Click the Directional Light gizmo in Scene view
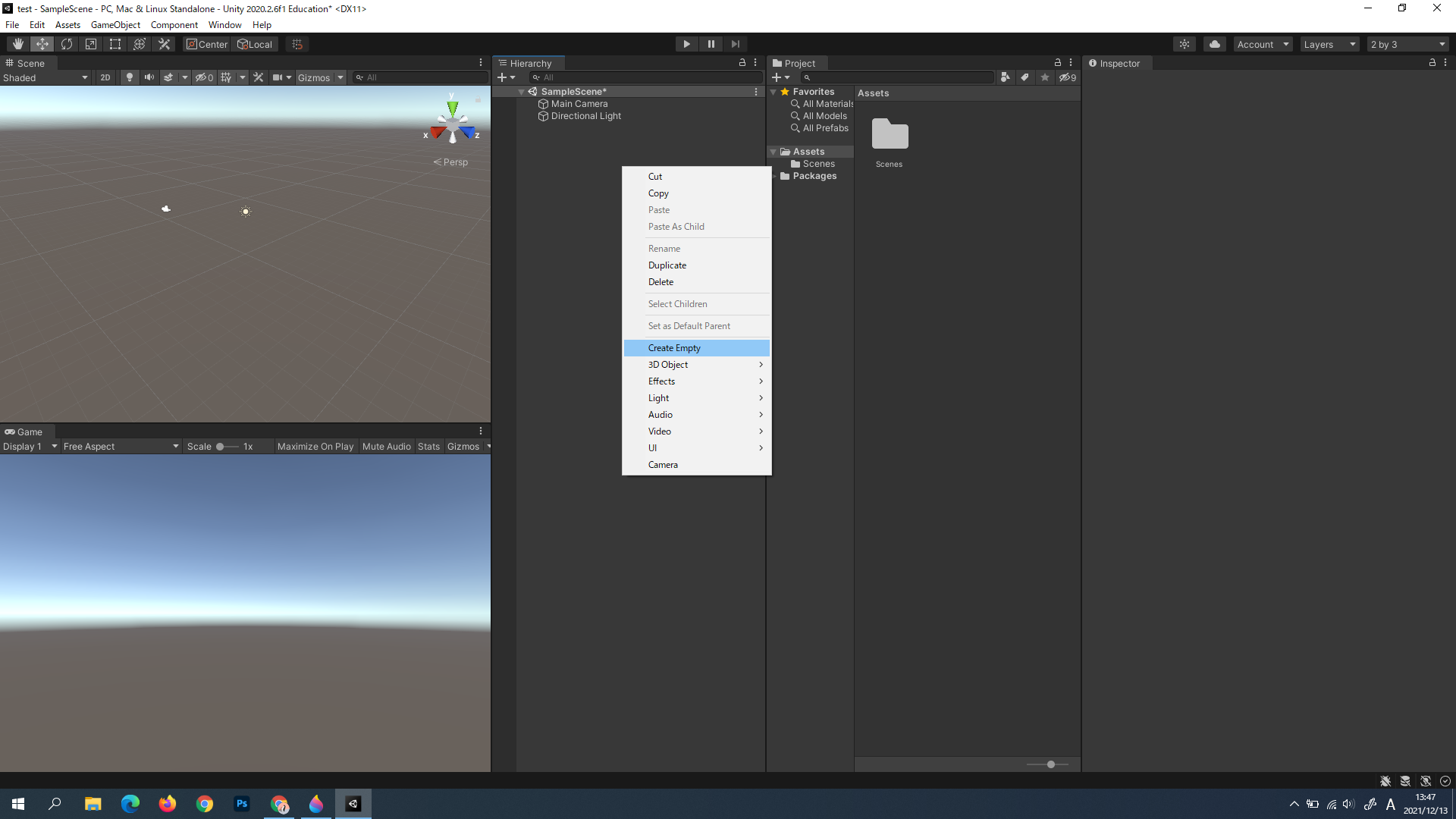 pos(246,212)
